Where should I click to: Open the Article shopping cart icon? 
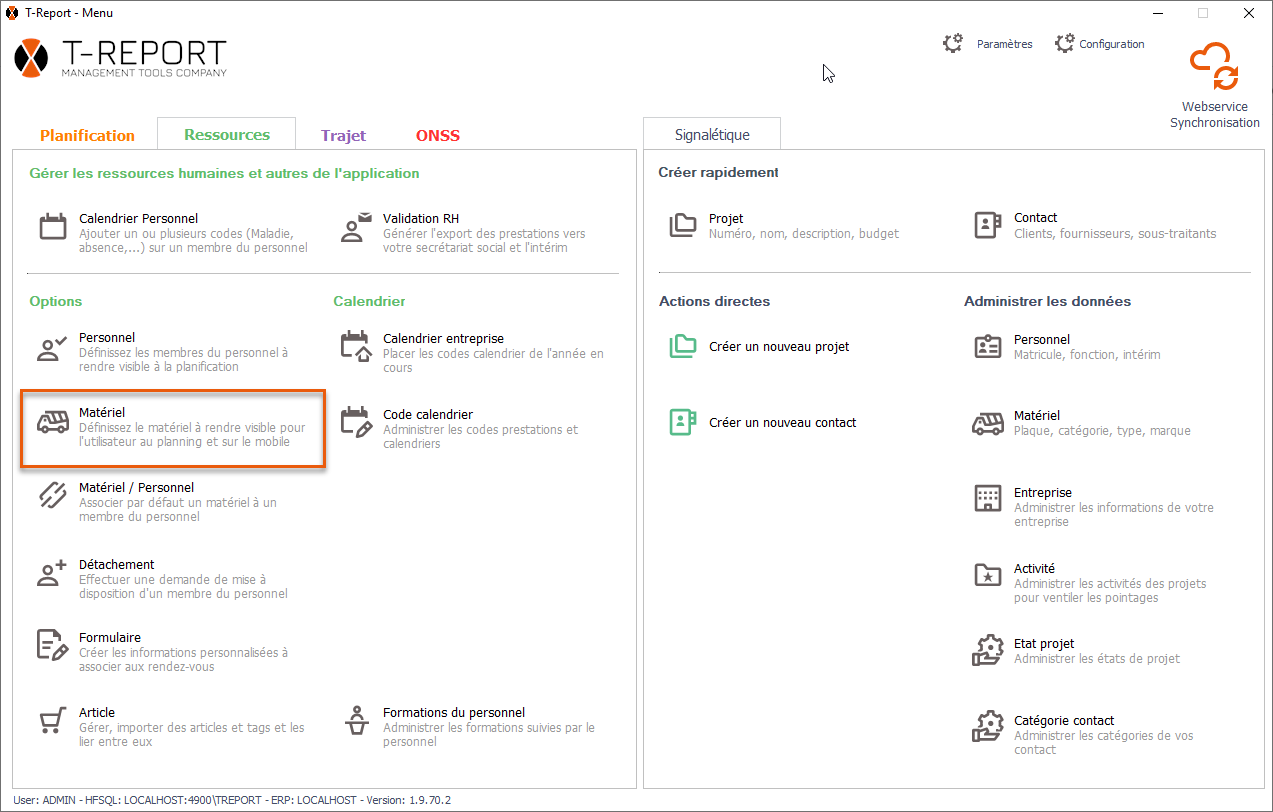tap(53, 721)
